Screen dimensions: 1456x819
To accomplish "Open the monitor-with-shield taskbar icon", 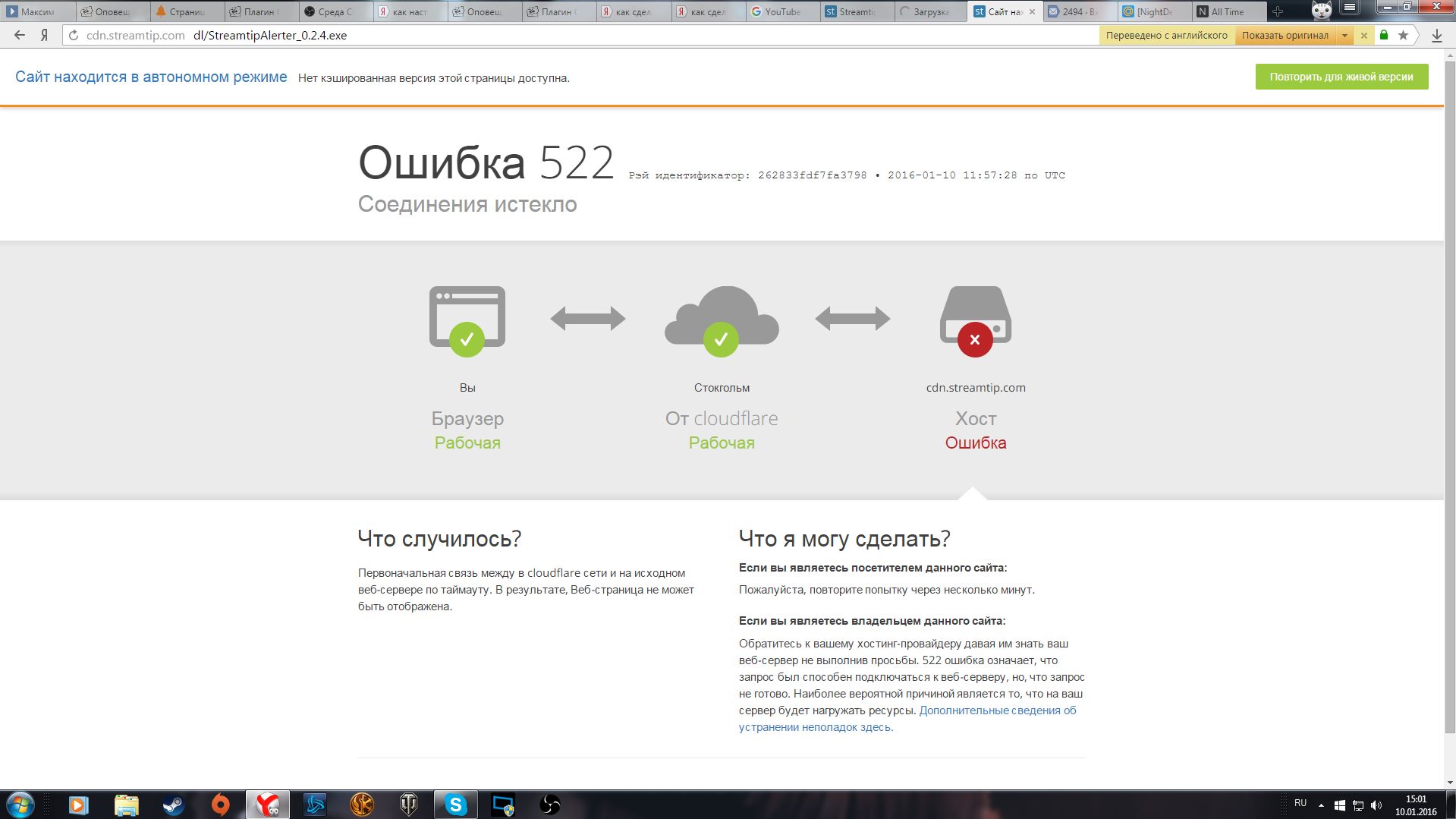I will click(503, 805).
